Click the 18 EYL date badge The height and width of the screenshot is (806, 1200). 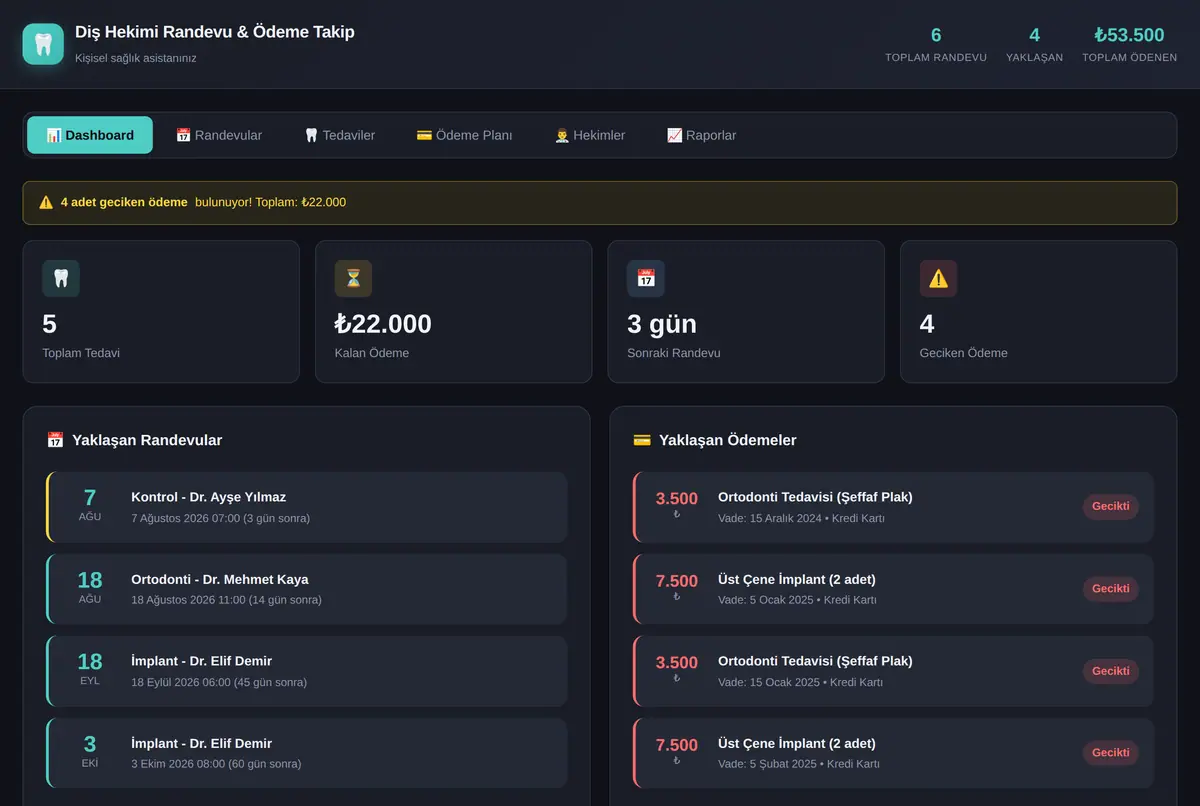tap(90, 670)
